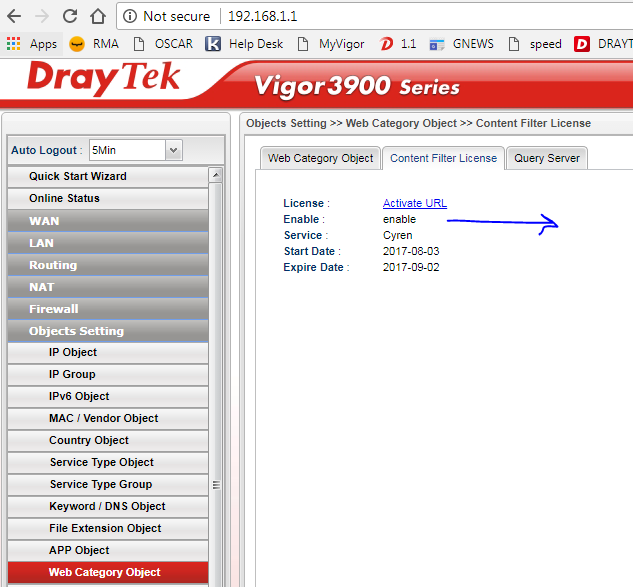Click the sidebar scrollbar grip handle
Viewport: 633px width, 587px height.
click(x=216, y=485)
